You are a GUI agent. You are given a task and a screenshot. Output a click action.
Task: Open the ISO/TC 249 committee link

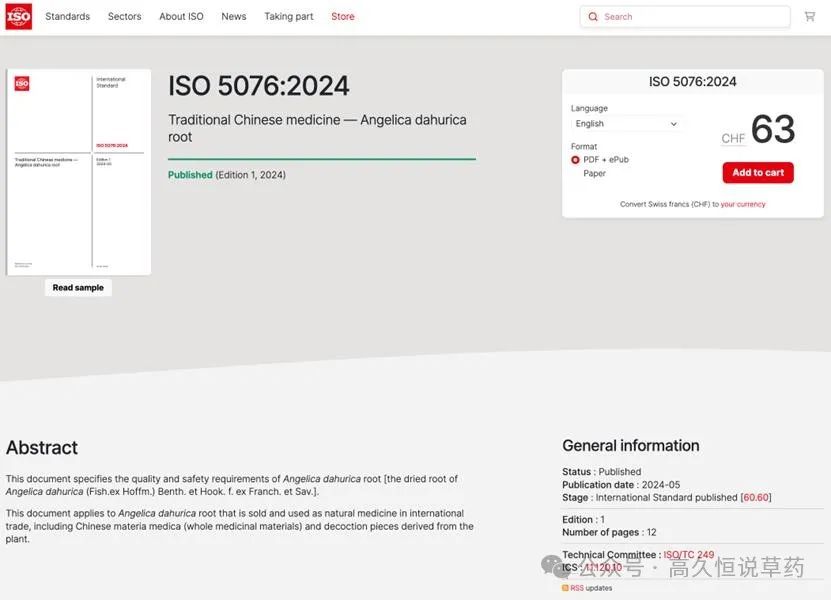pyautogui.click(x=688, y=554)
